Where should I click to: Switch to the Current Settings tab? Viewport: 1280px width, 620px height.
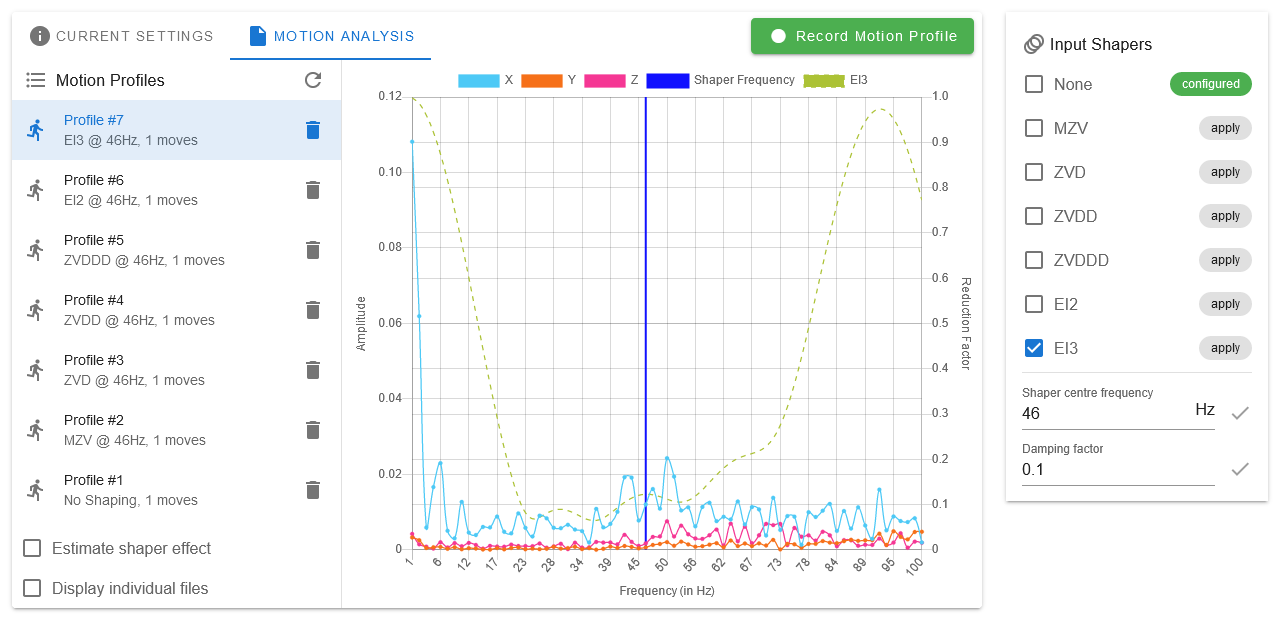[x=122, y=36]
